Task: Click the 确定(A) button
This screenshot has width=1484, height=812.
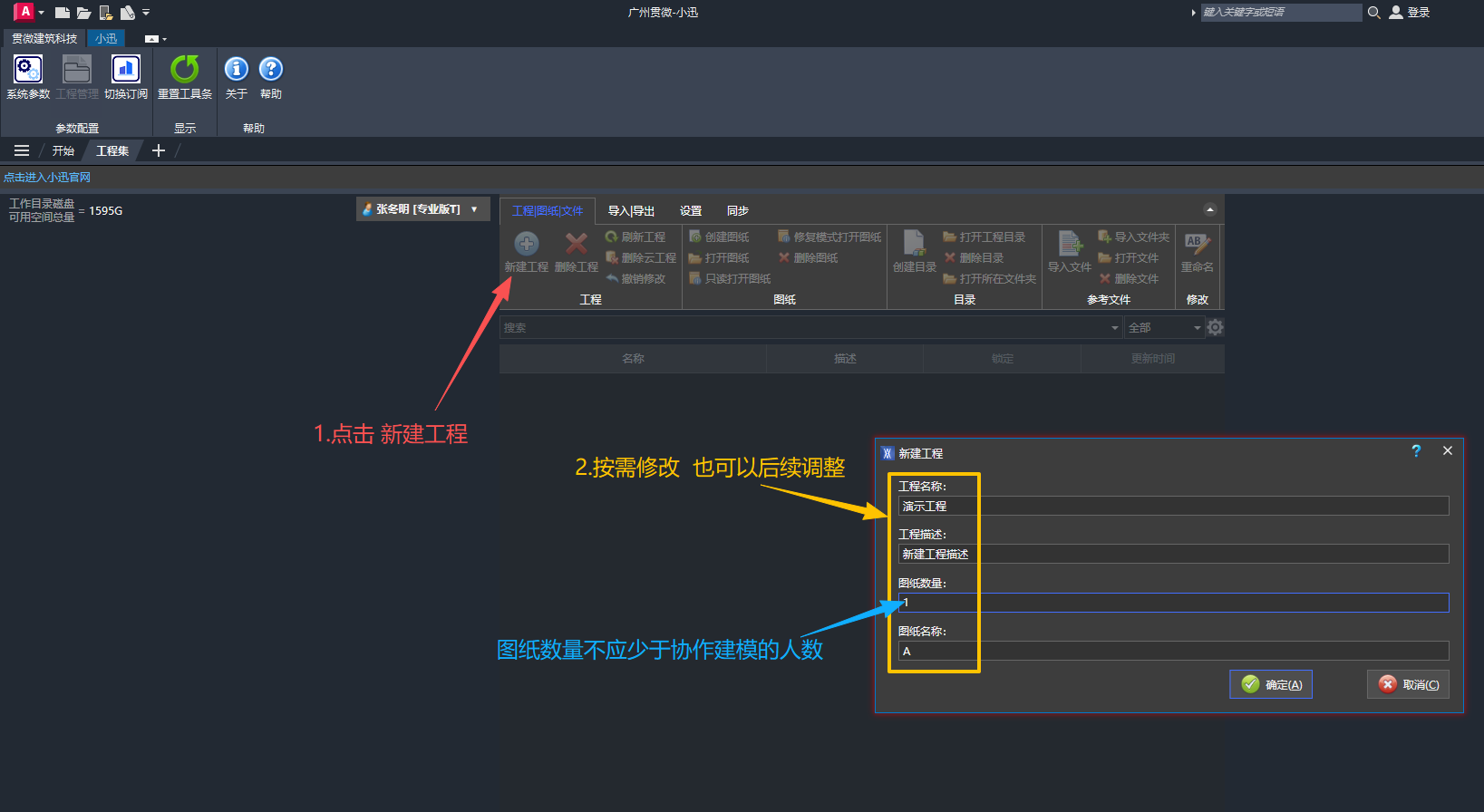Action: (1271, 684)
